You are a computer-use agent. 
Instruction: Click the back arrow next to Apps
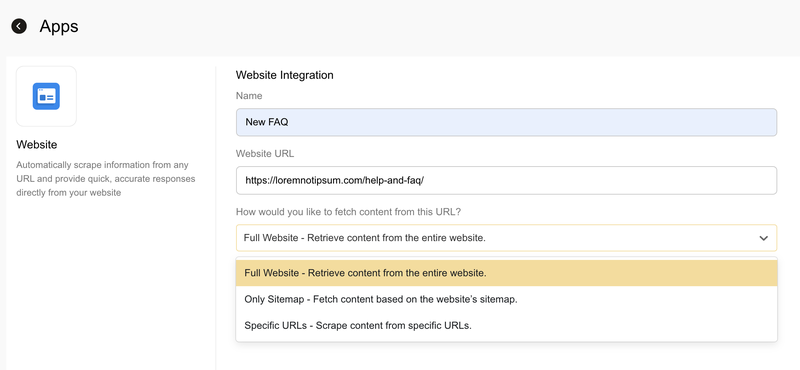[x=19, y=26]
